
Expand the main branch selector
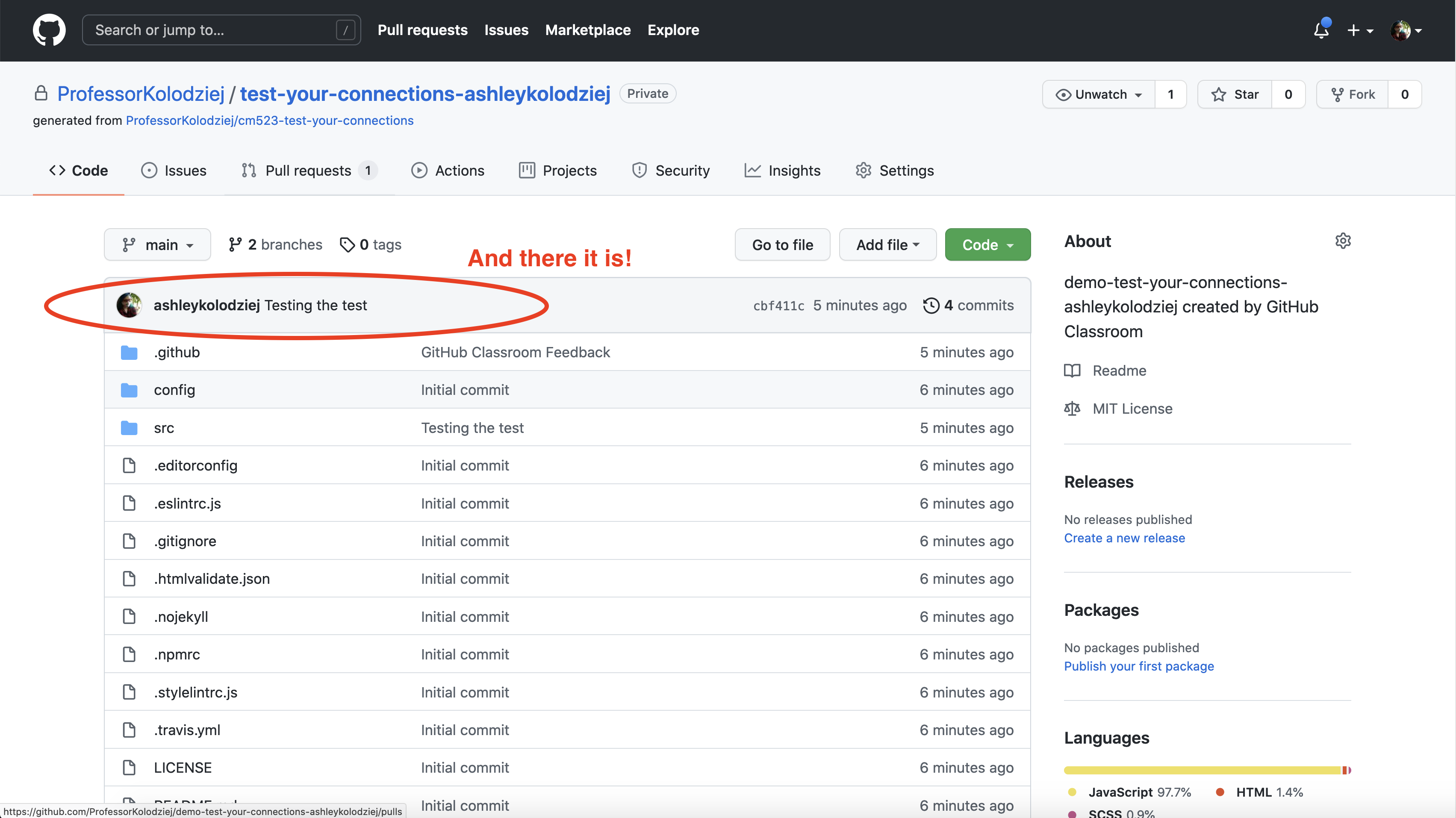pos(158,244)
